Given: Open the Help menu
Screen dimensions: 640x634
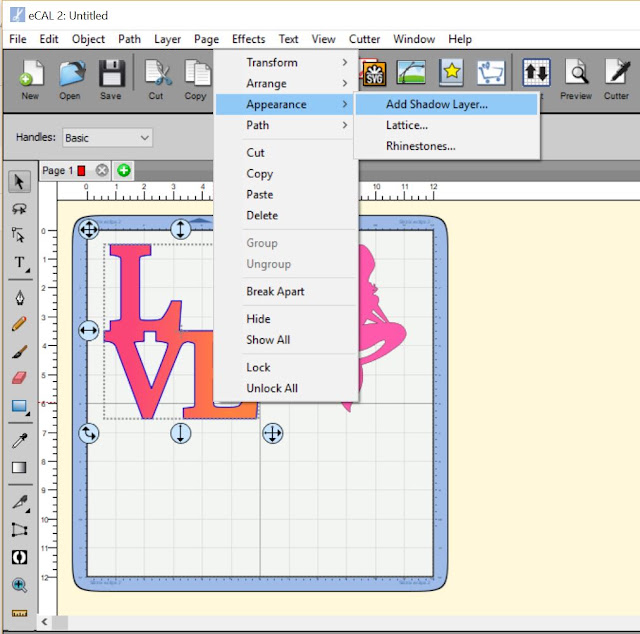Looking at the screenshot, I should (x=460, y=39).
